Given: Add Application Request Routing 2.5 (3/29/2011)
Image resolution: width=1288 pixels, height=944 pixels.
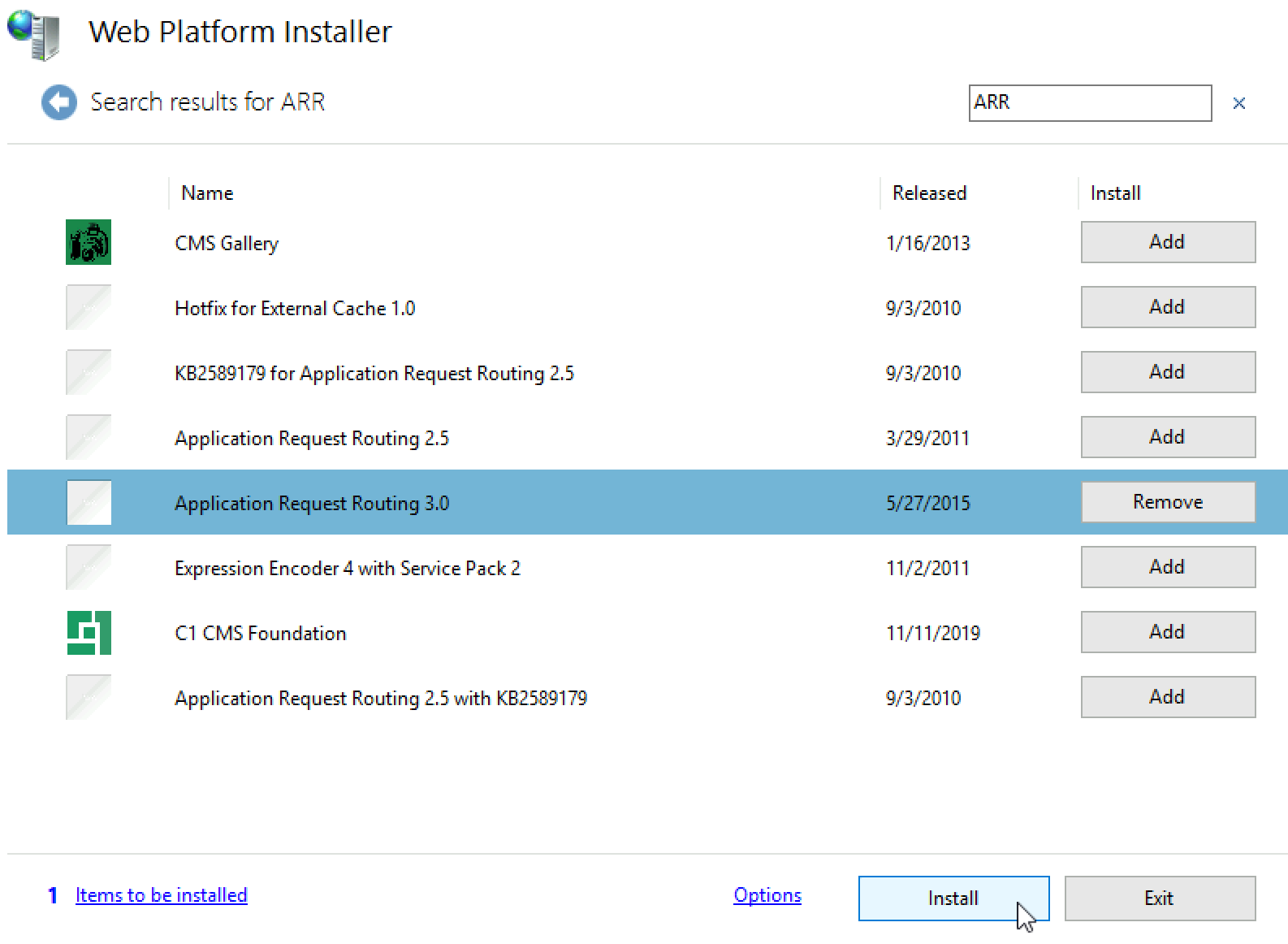Looking at the screenshot, I should pyautogui.click(x=1168, y=437).
